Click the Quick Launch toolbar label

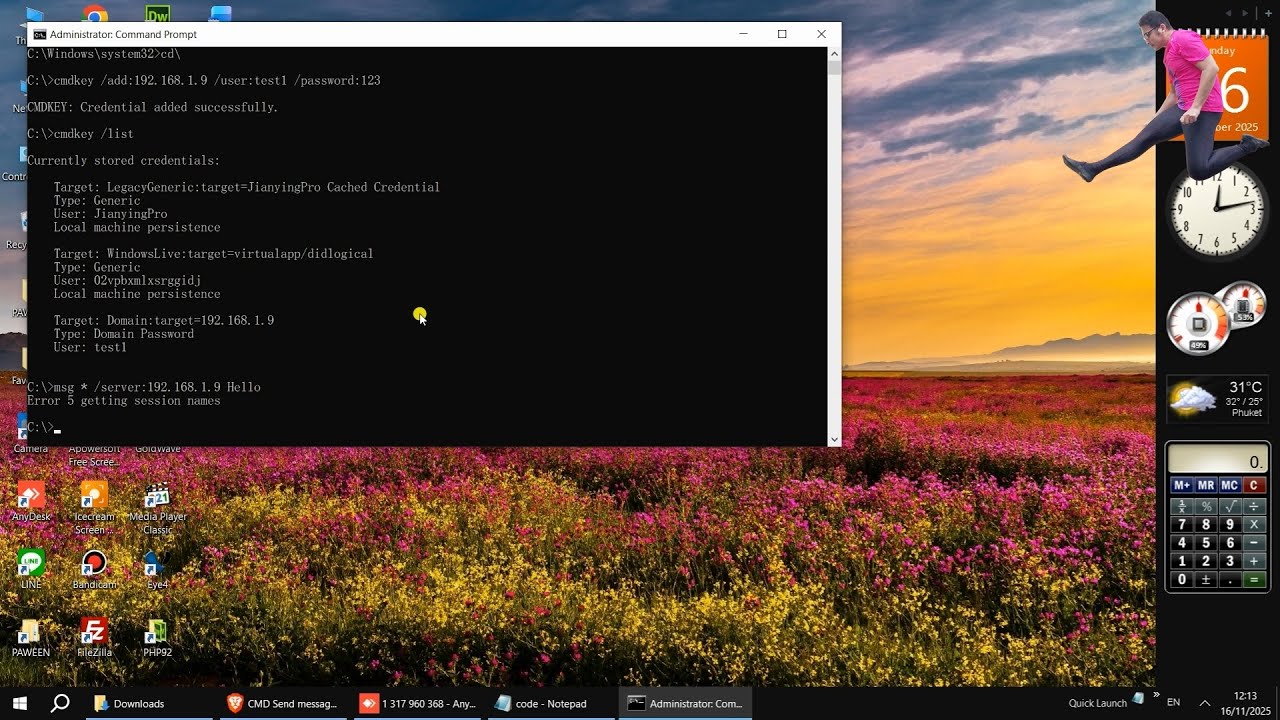[x=1097, y=703]
